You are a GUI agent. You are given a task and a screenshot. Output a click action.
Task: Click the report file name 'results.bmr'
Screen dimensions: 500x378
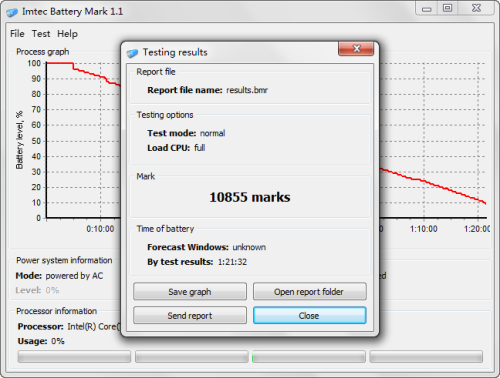click(x=247, y=90)
